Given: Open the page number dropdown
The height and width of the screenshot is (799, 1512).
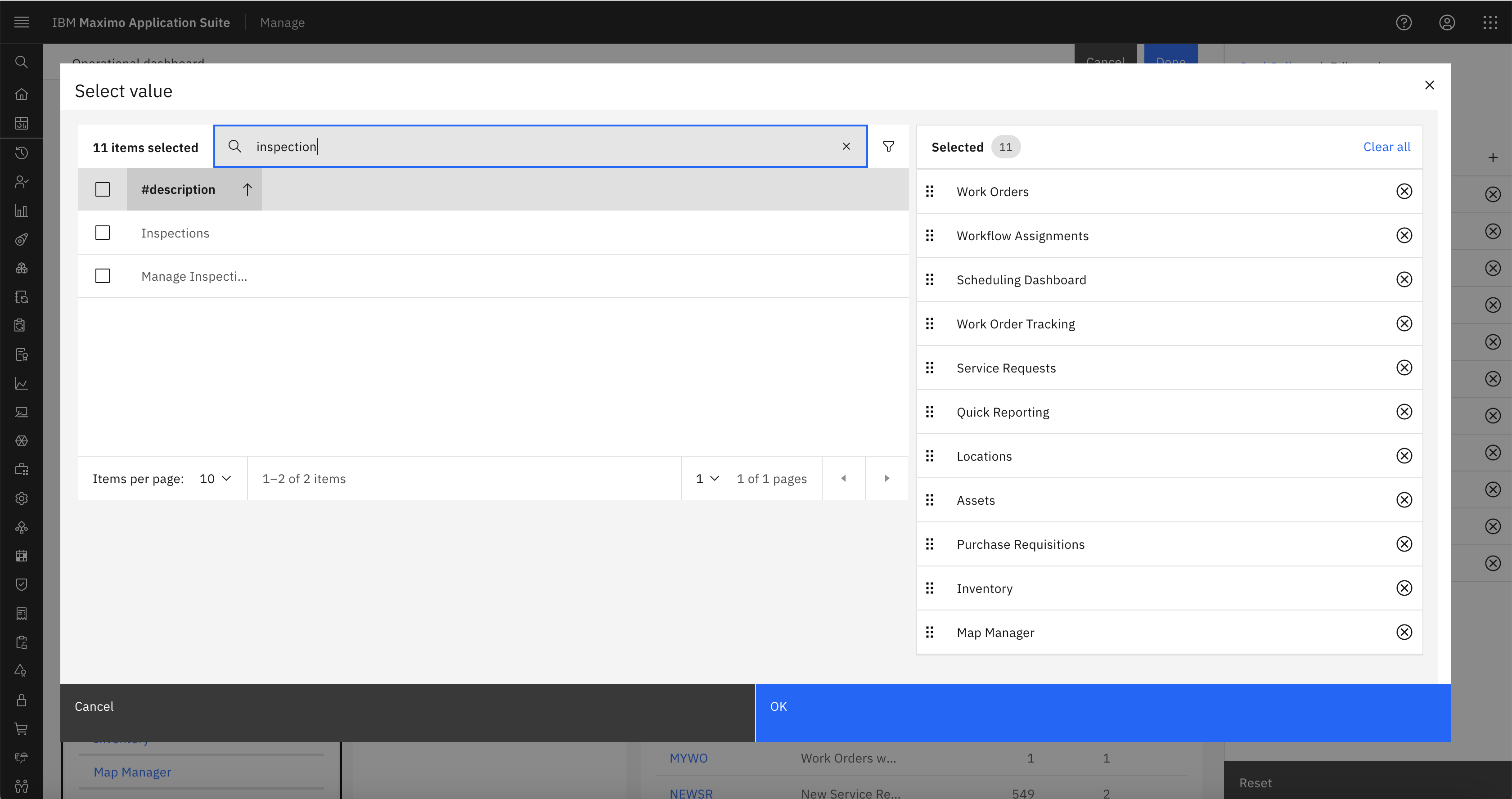Looking at the screenshot, I should pos(706,478).
